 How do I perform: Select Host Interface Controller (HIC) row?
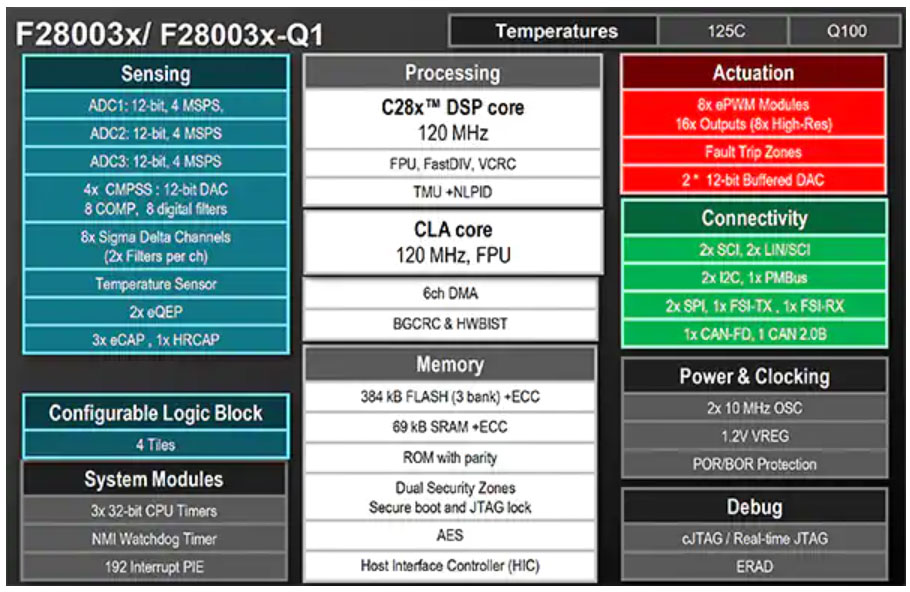point(450,566)
